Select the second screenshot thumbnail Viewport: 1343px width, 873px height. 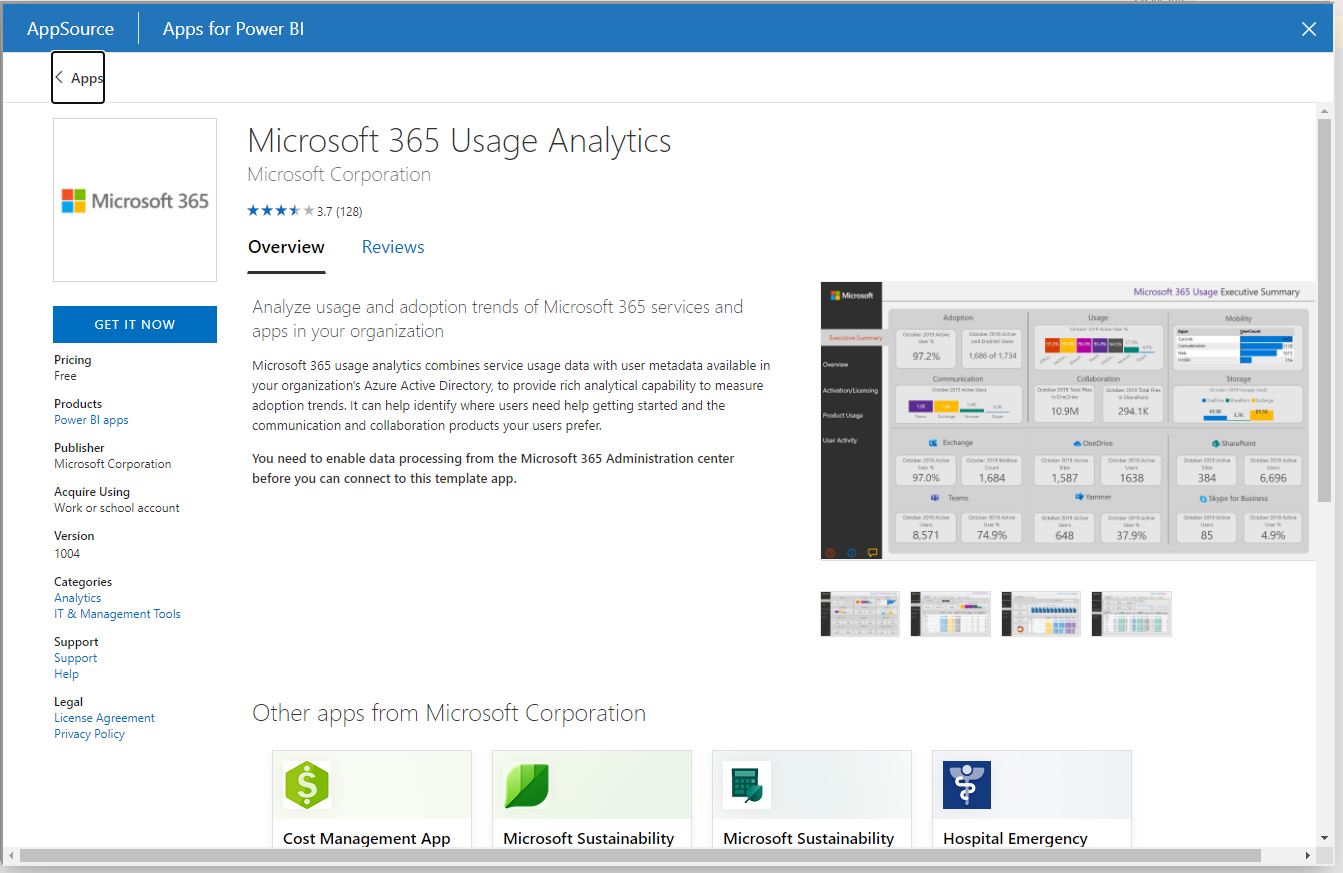951,613
